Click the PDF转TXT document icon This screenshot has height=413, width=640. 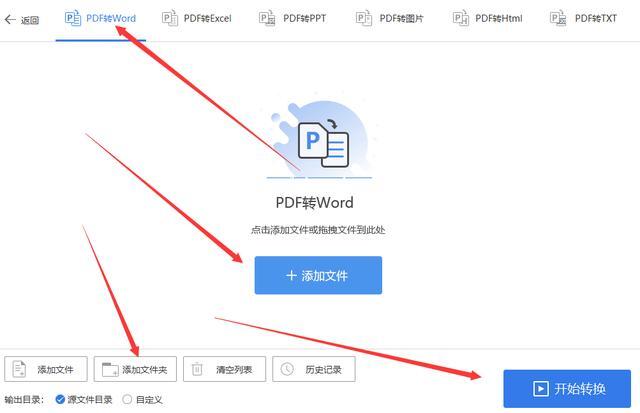[x=558, y=18]
